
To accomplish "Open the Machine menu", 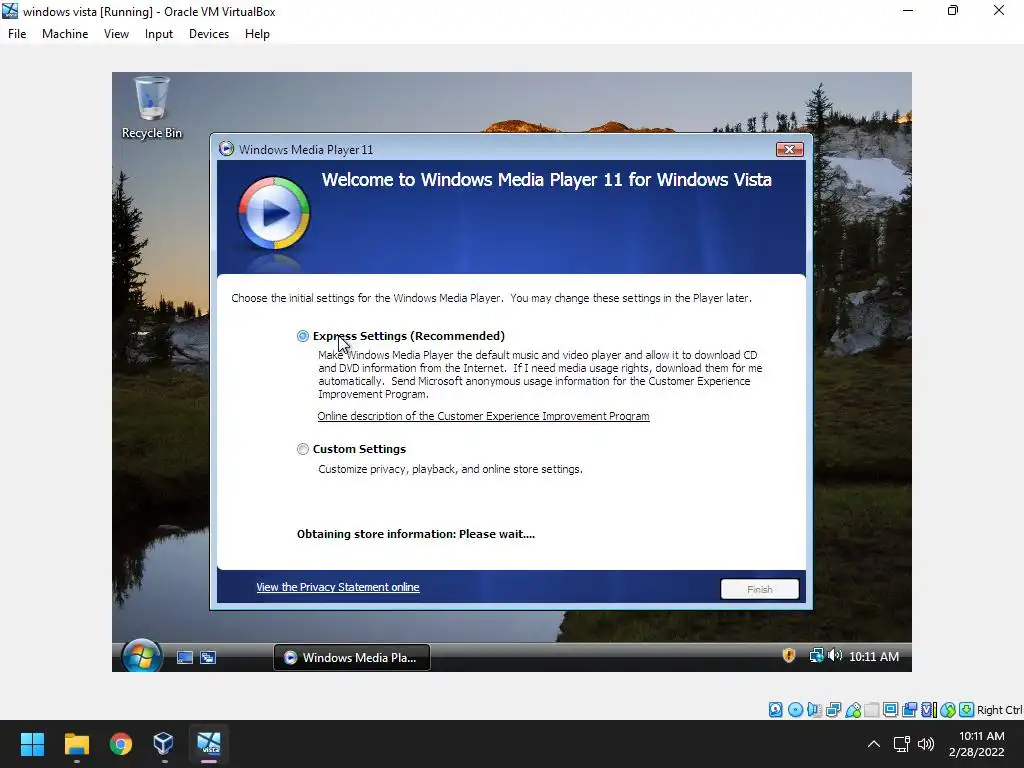I will tap(65, 34).
